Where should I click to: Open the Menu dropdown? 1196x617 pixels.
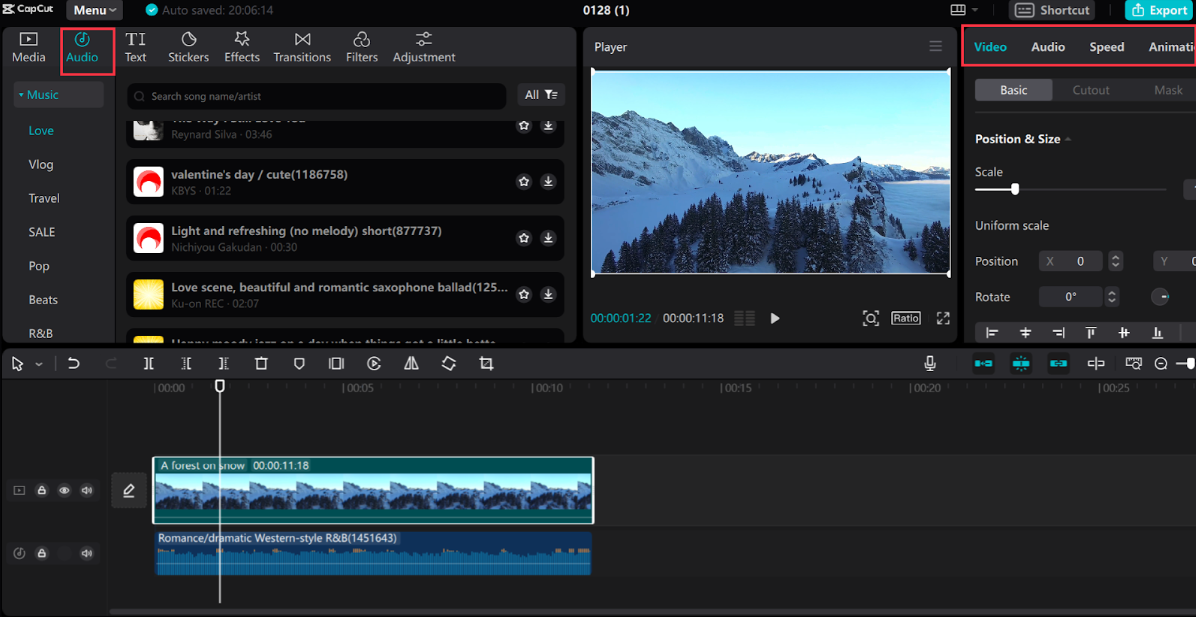click(x=95, y=10)
